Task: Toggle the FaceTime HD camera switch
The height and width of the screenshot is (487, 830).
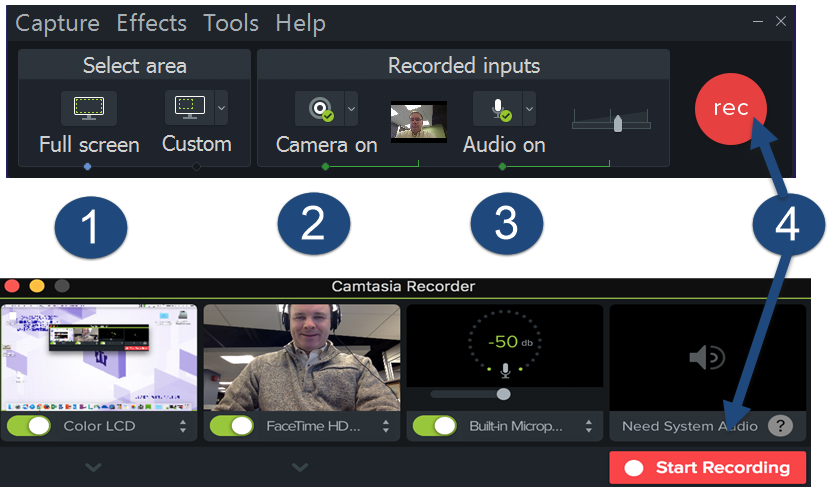Action: (x=232, y=426)
